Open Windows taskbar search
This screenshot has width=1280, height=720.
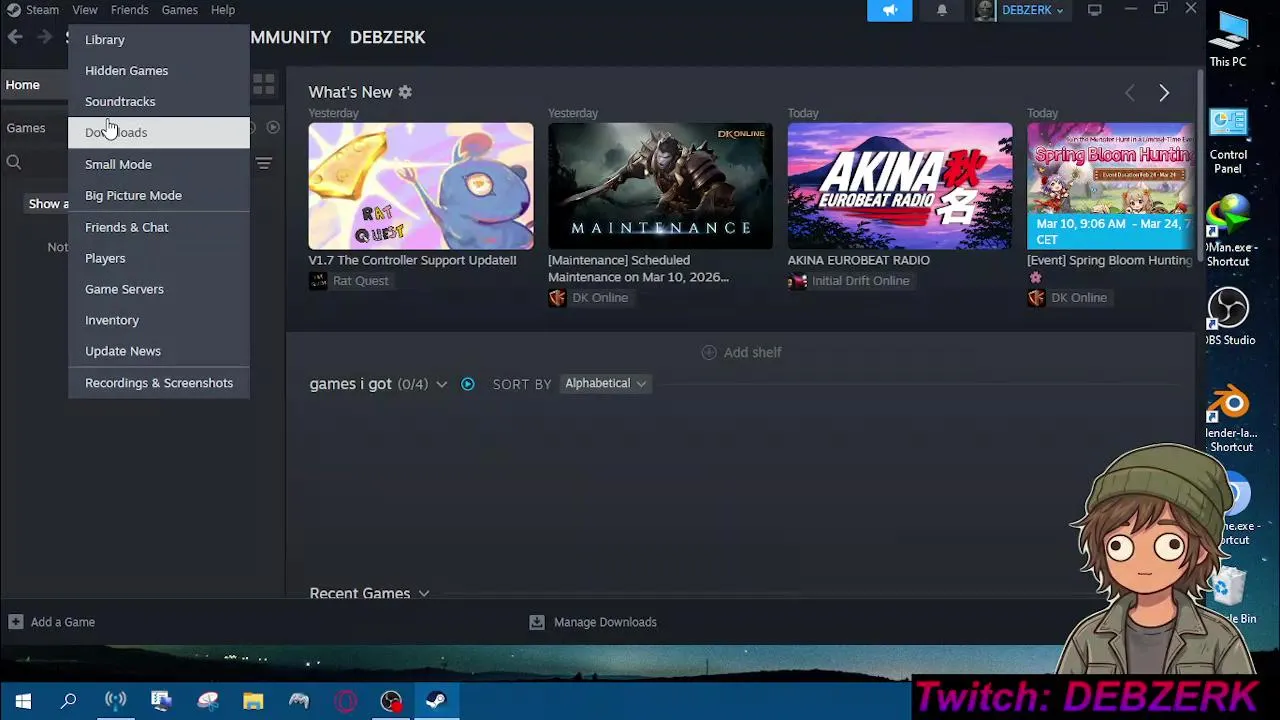point(68,701)
